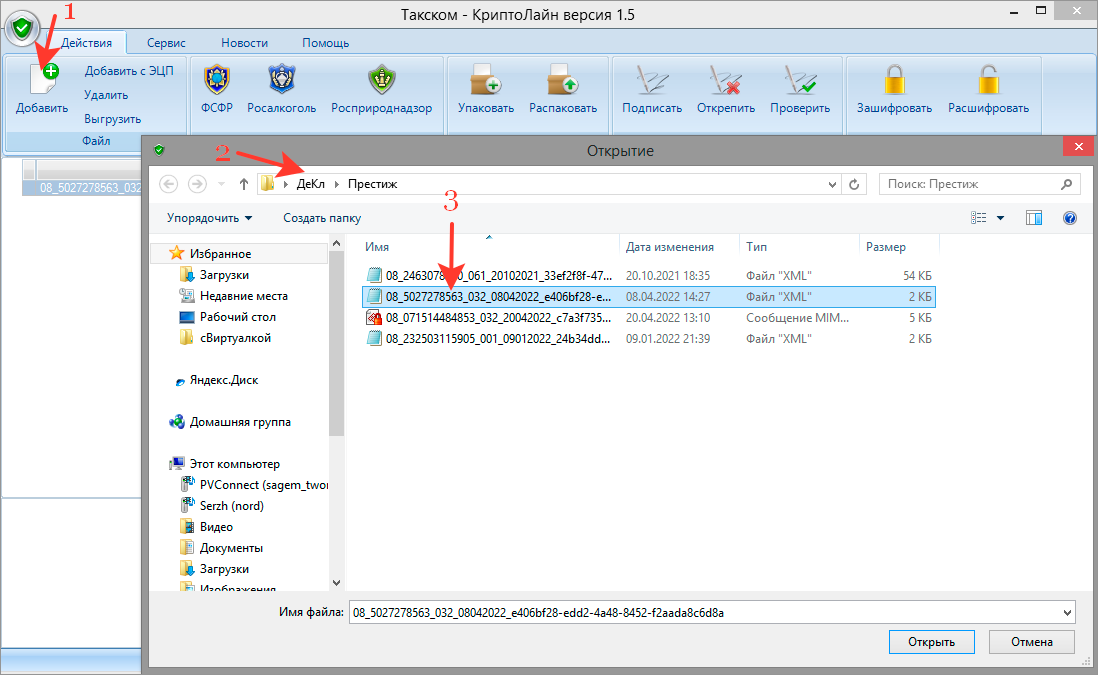Click the Открыть button
Screen dimensions: 1098x675
point(931,642)
